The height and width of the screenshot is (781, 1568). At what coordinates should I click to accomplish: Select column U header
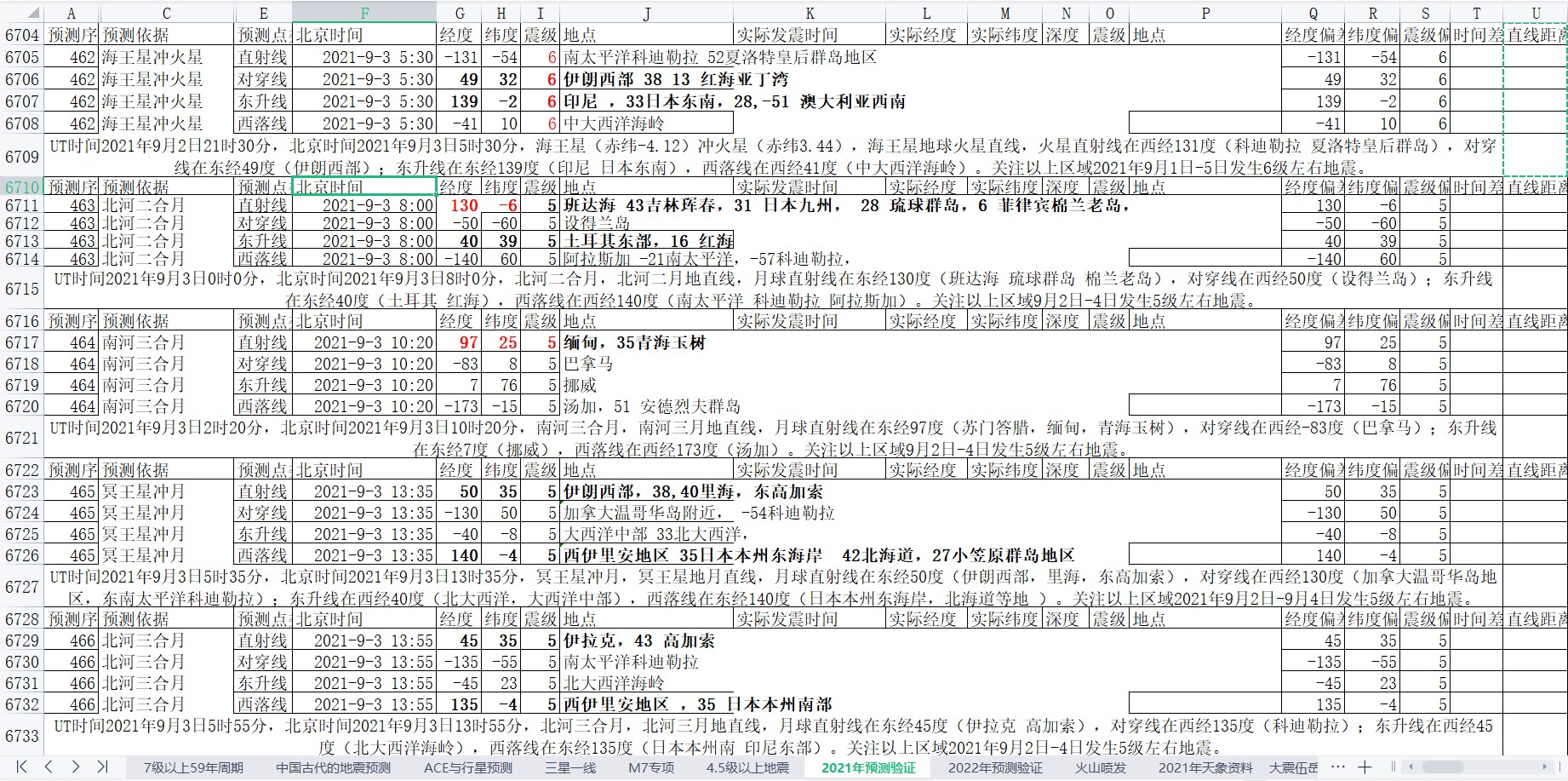coord(1536,13)
